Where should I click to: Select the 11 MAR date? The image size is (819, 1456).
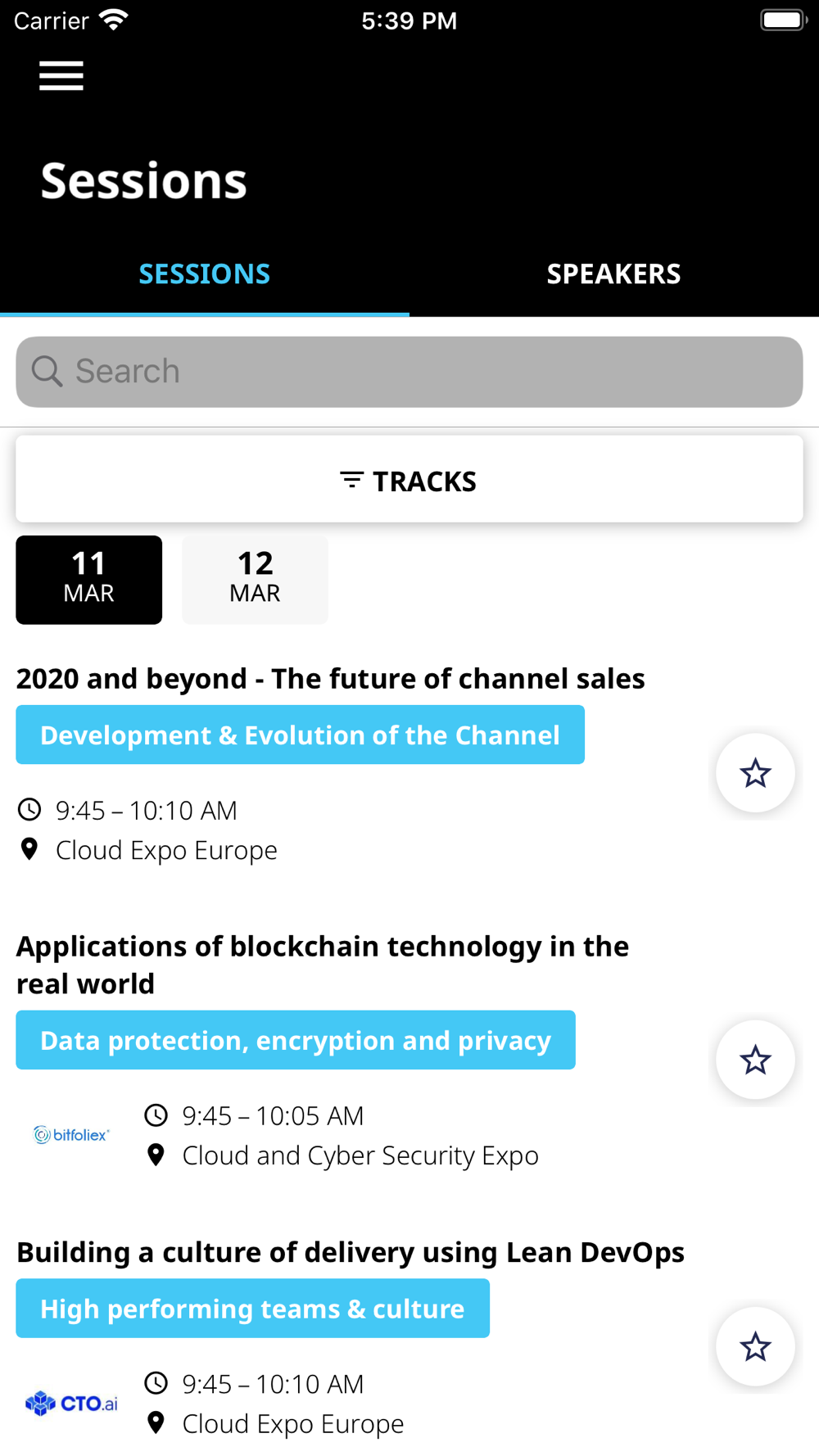pyautogui.click(x=89, y=580)
